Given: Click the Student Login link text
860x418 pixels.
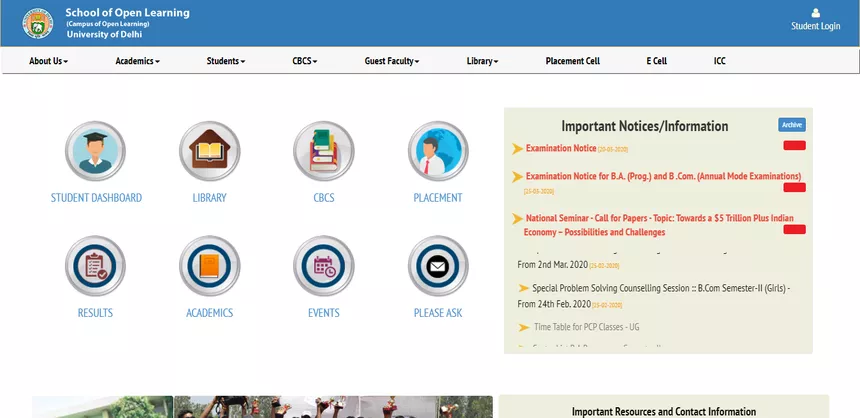Looking at the screenshot, I should click(x=816, y=26).
